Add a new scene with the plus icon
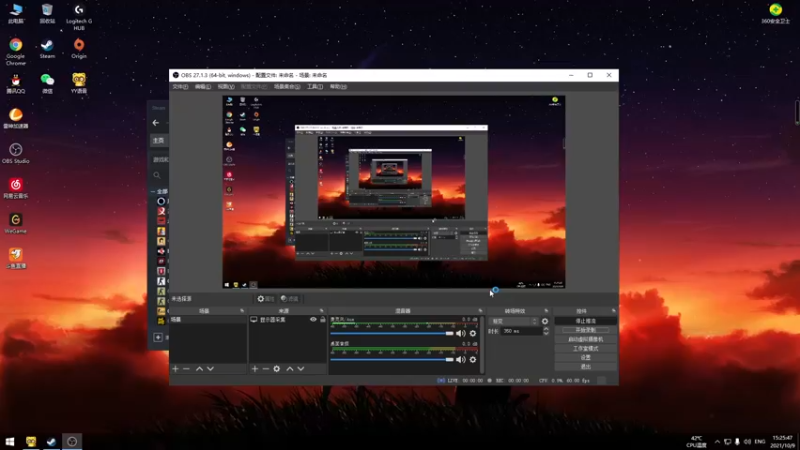 176,368
